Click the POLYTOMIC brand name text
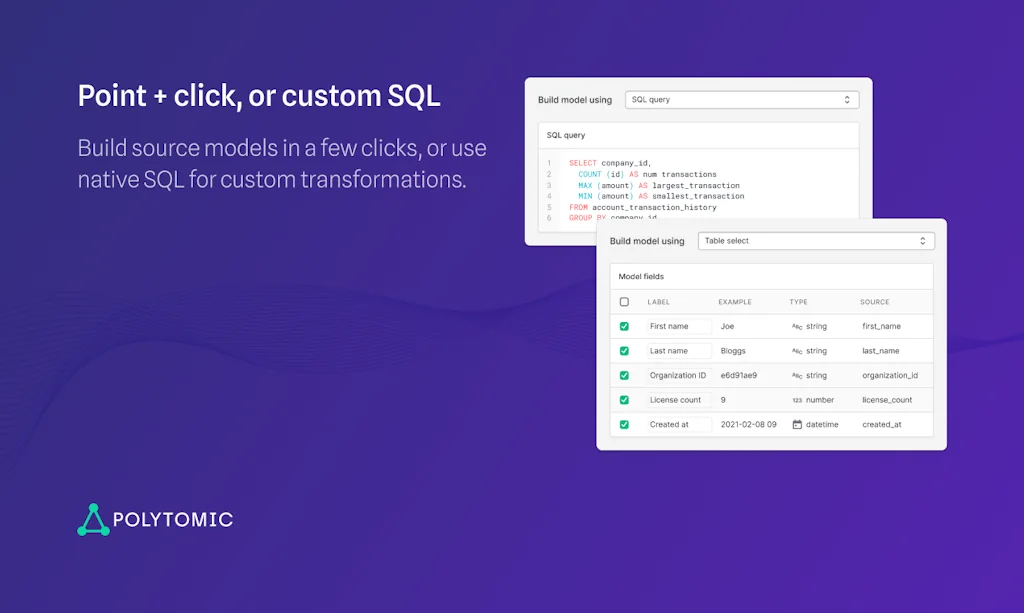Viewport: 1024px width, 613px height. click(172, 520)
